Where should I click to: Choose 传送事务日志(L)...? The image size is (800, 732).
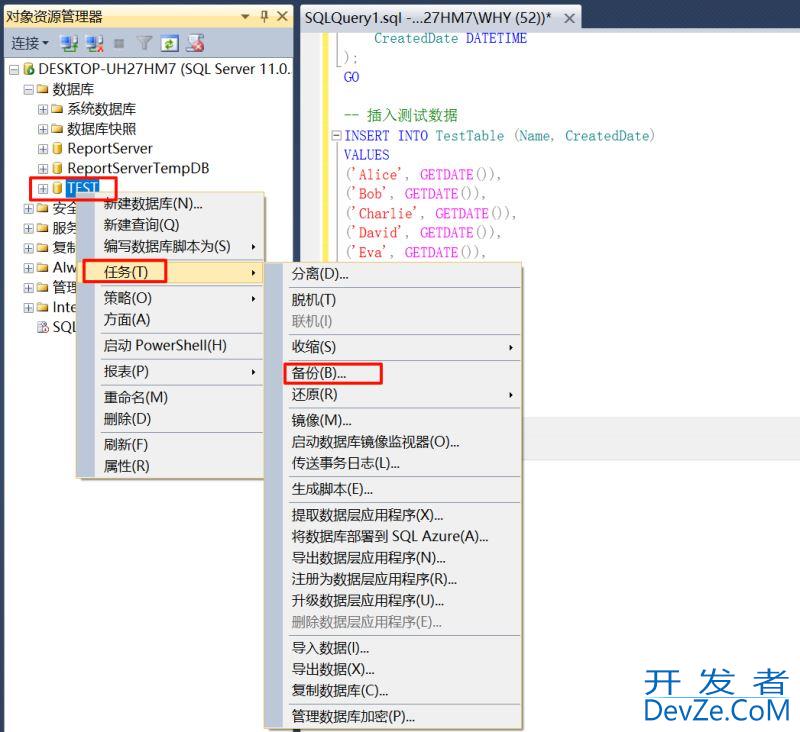tap(393, 463)
